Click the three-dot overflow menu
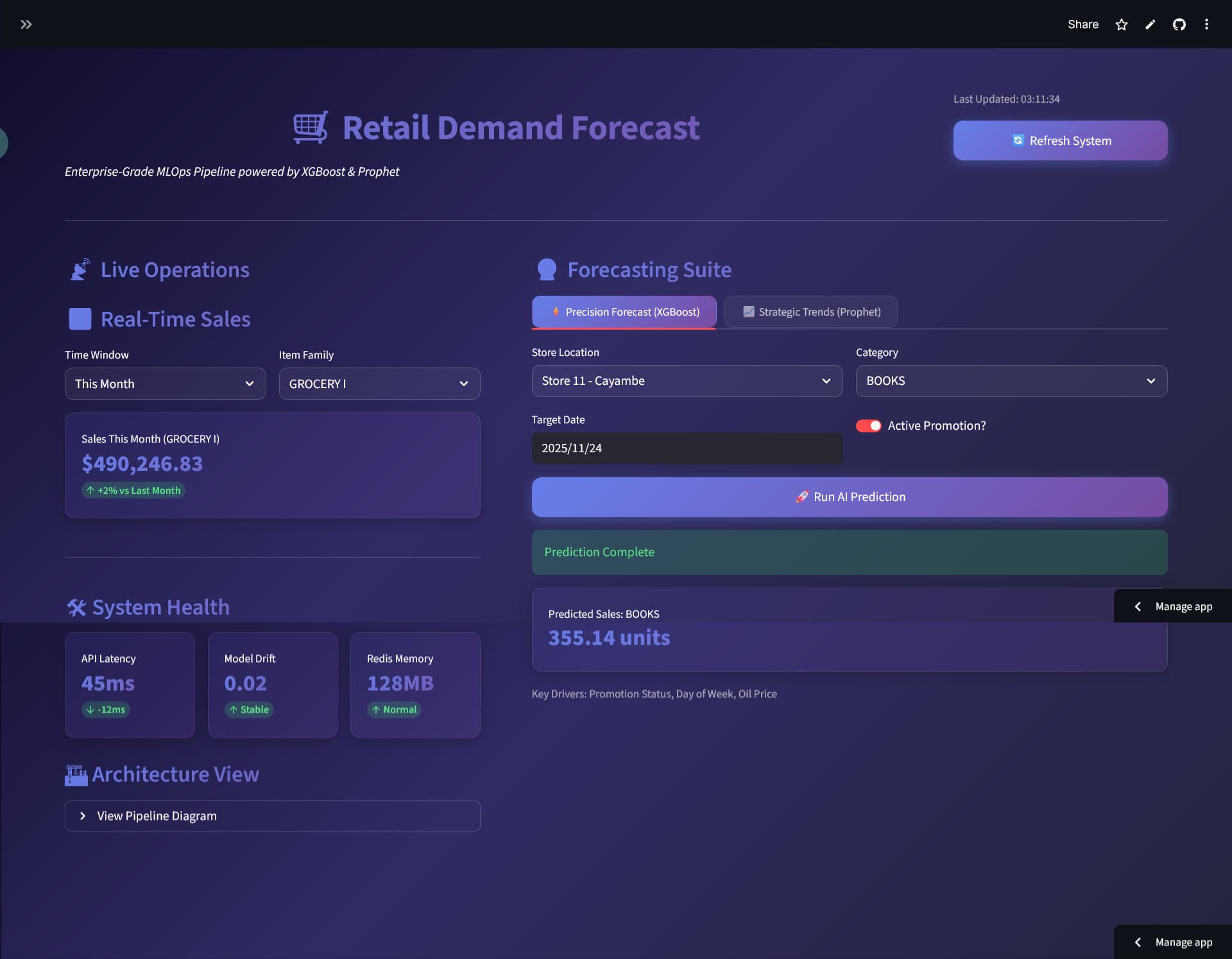This screenshot has width=1232, height=959. [1206, 24]
